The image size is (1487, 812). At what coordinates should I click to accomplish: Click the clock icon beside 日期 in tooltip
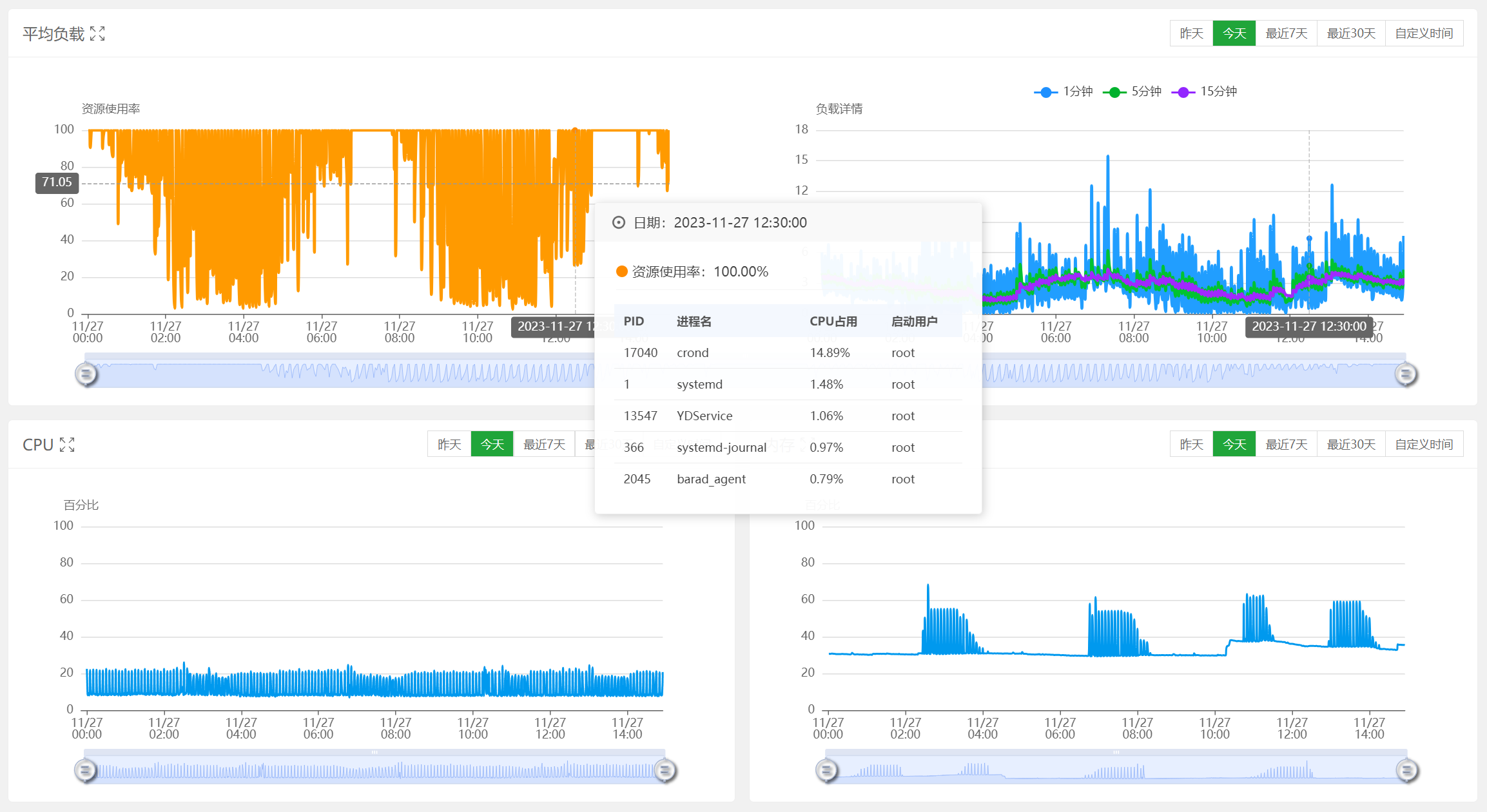point(618,222)
